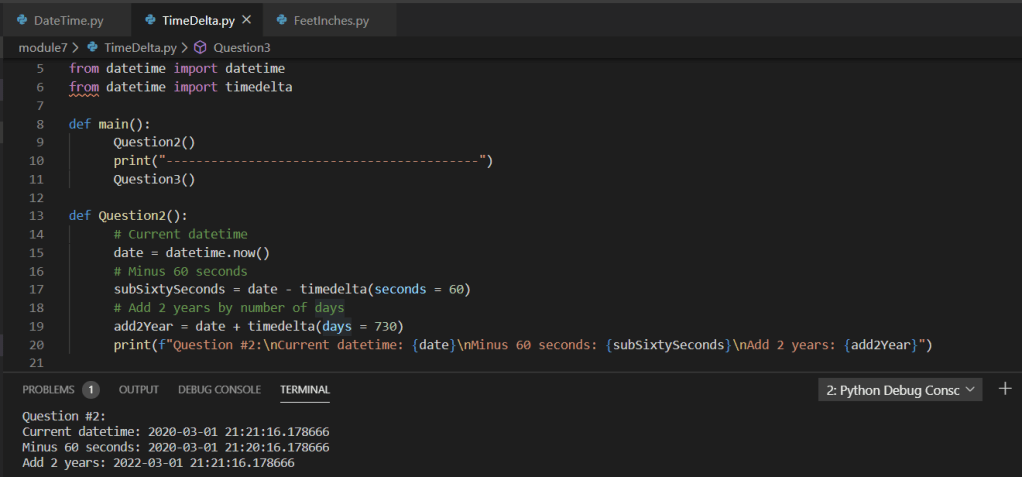The width and height of the screenshot is (1022, 477).
Task: Click the Python icon on FeetInches.py tab
Action: click(283, 20)
